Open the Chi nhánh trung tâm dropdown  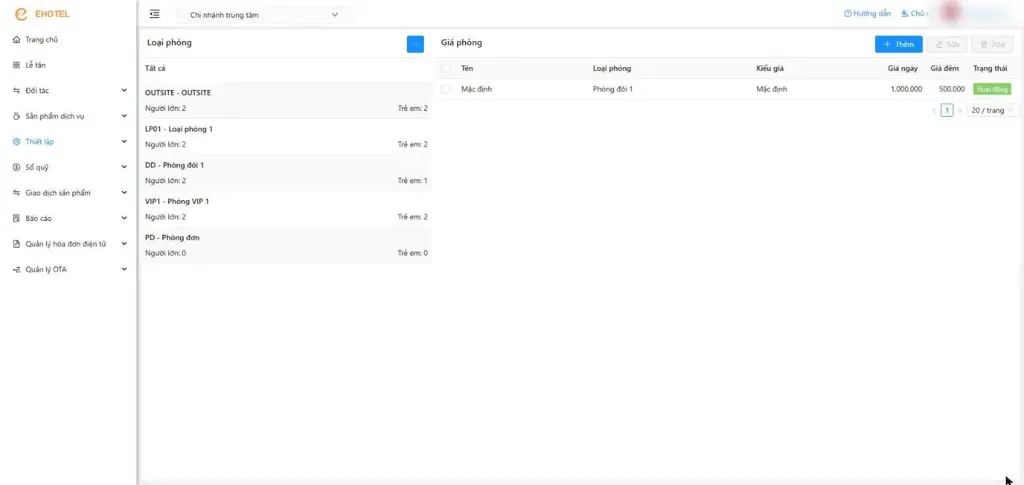coord(264,14)
